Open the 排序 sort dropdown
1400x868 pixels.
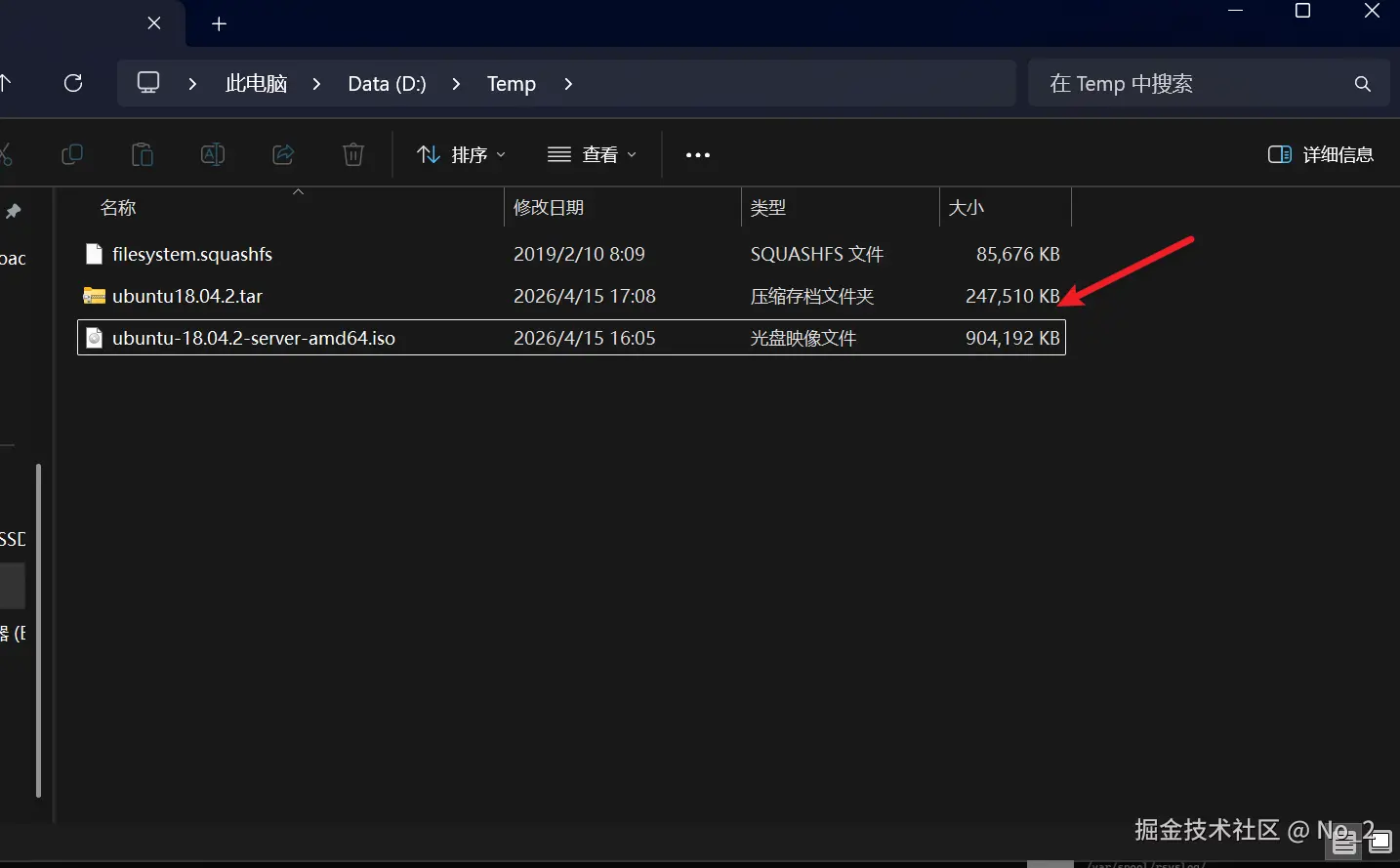click(461, 154)
